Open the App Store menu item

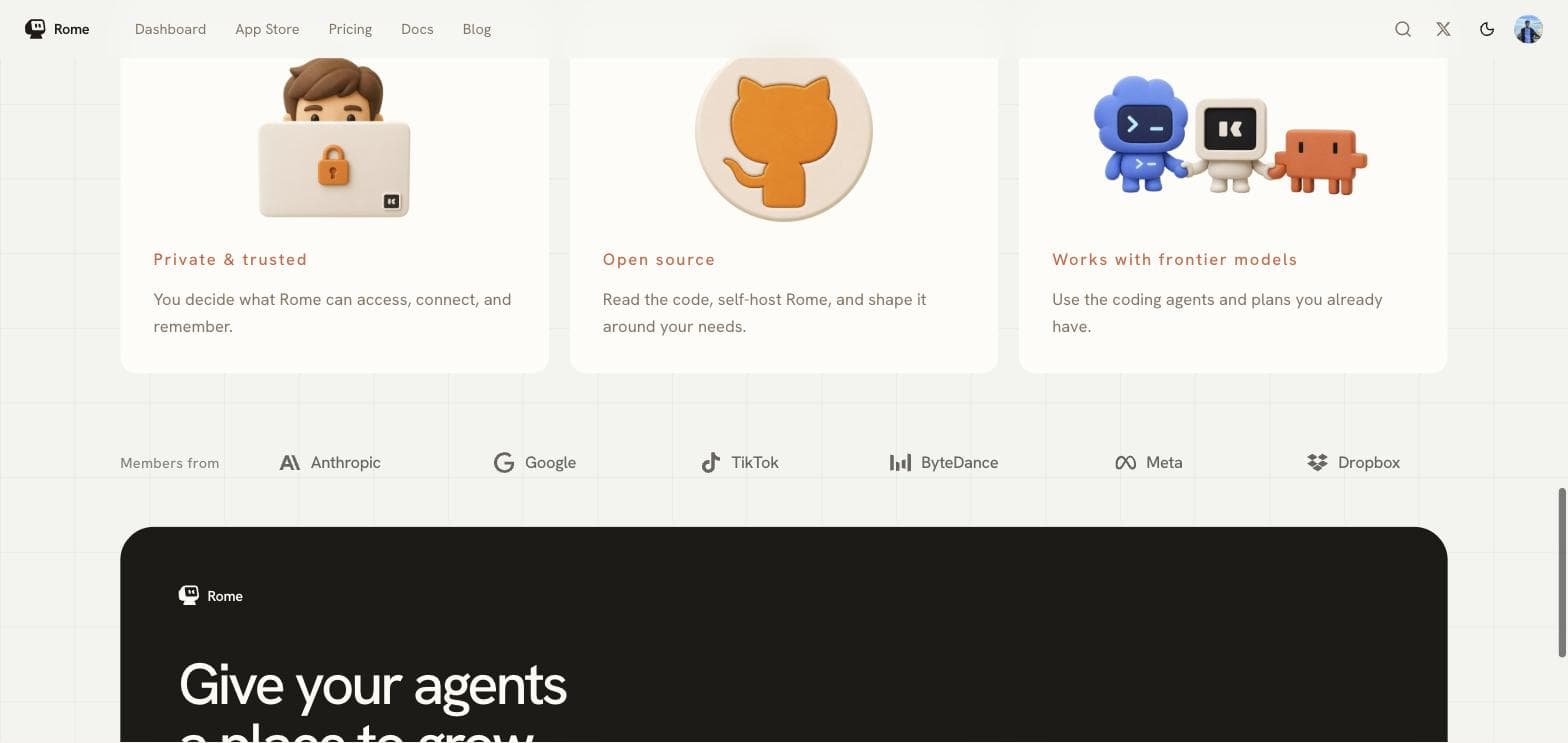[267, 29]
